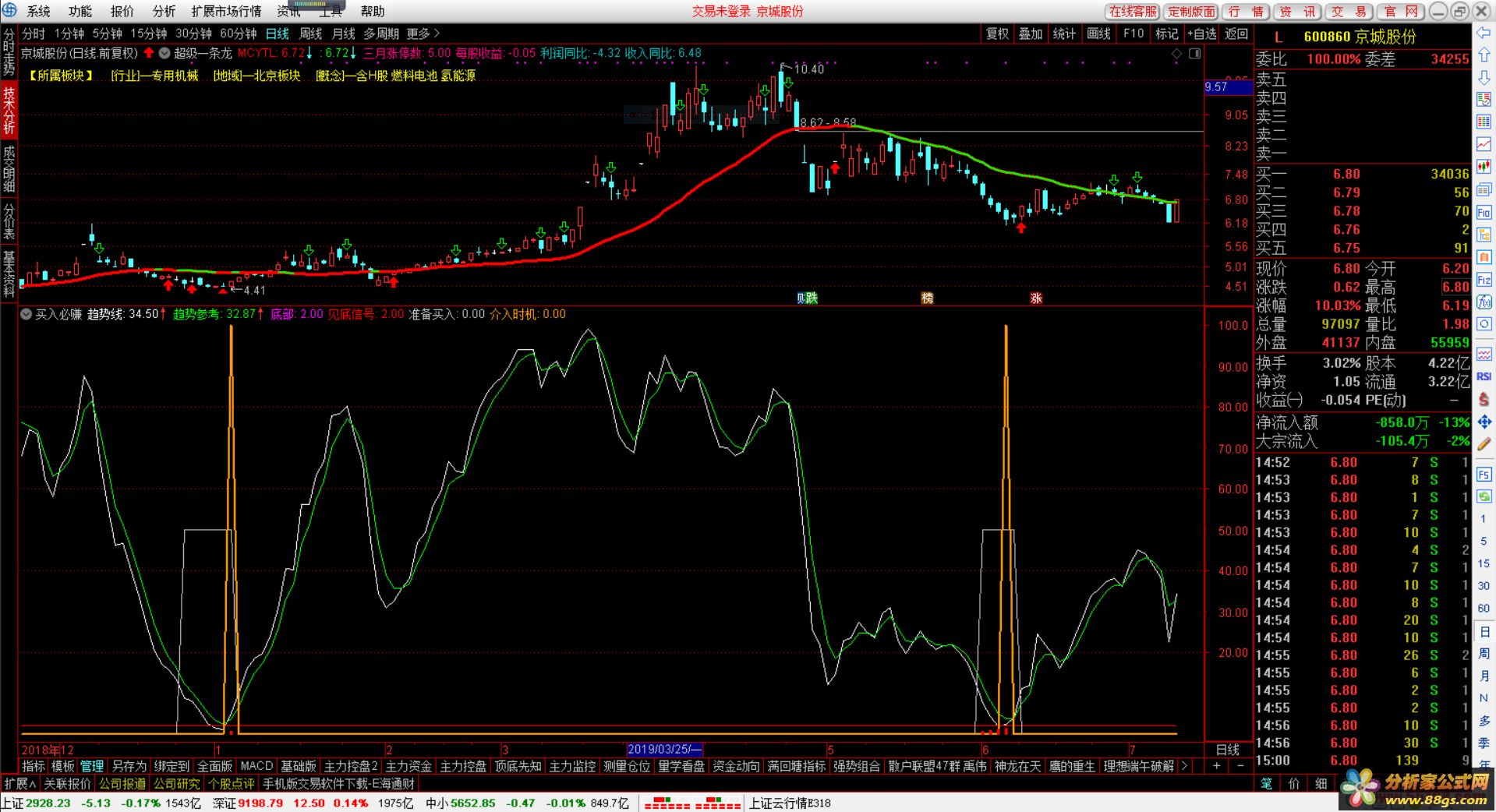Select 基本资料 in left vertical tabs

coord(9,274)
